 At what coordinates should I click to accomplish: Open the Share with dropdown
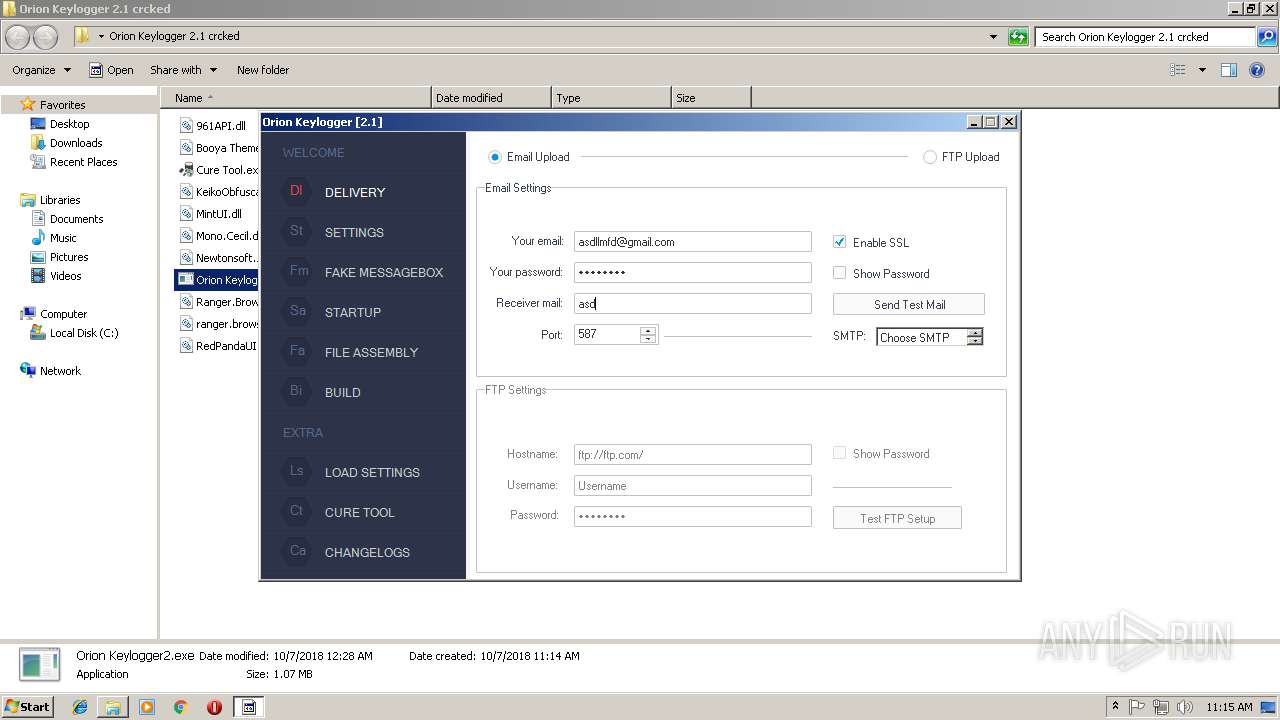click(x=184, y=70)
